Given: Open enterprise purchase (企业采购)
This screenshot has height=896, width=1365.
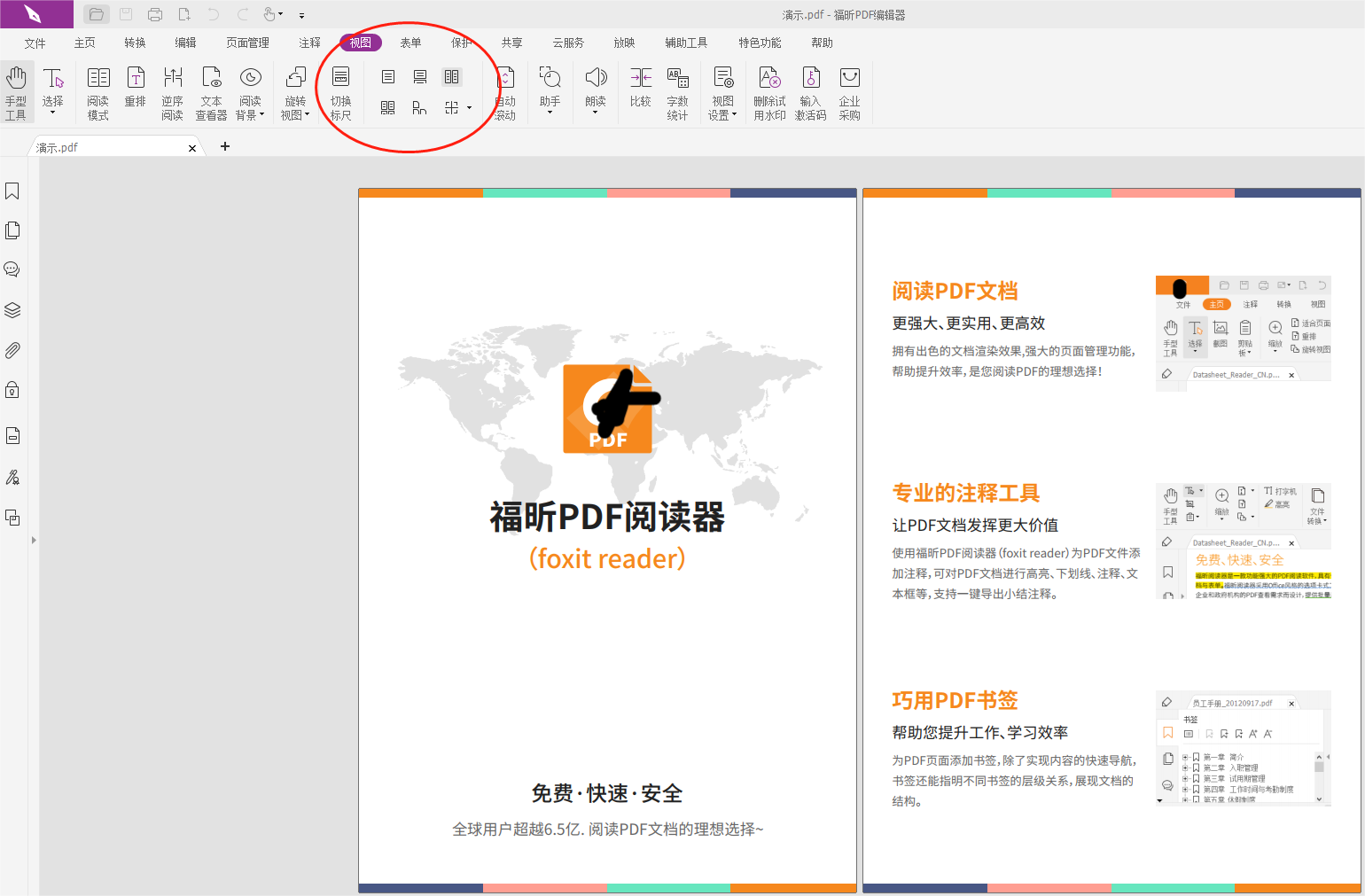Looking at the screenshot, I should [x=849, y=91].
